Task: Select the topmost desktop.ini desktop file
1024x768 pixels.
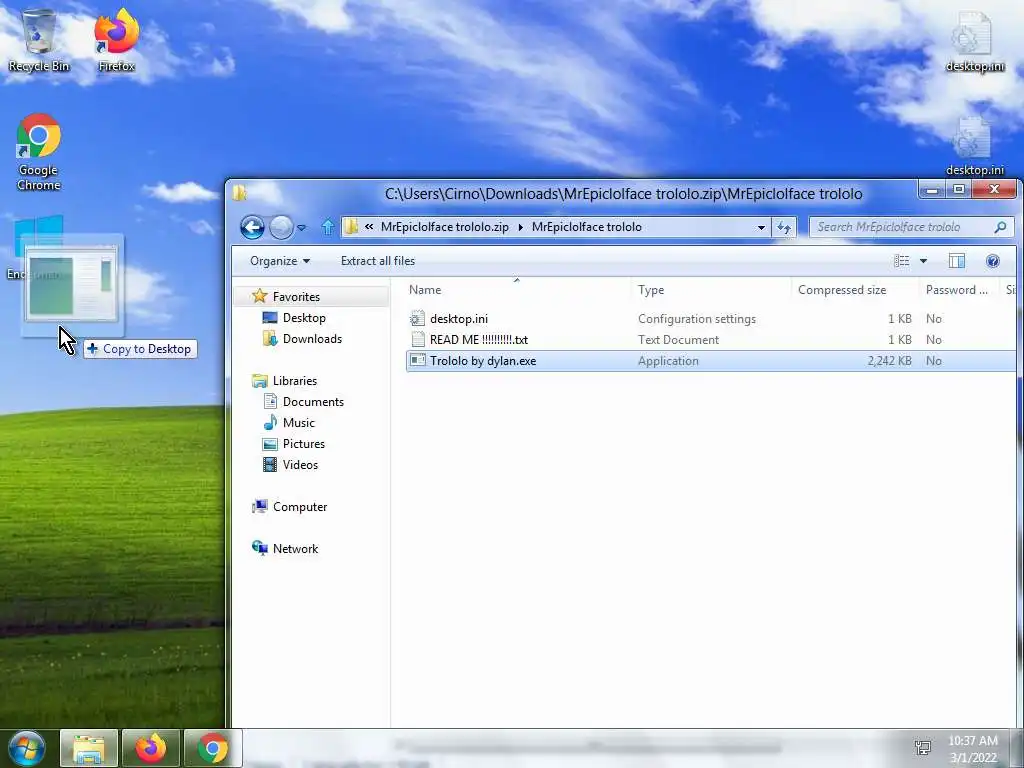Action: [x=974, y=40]
